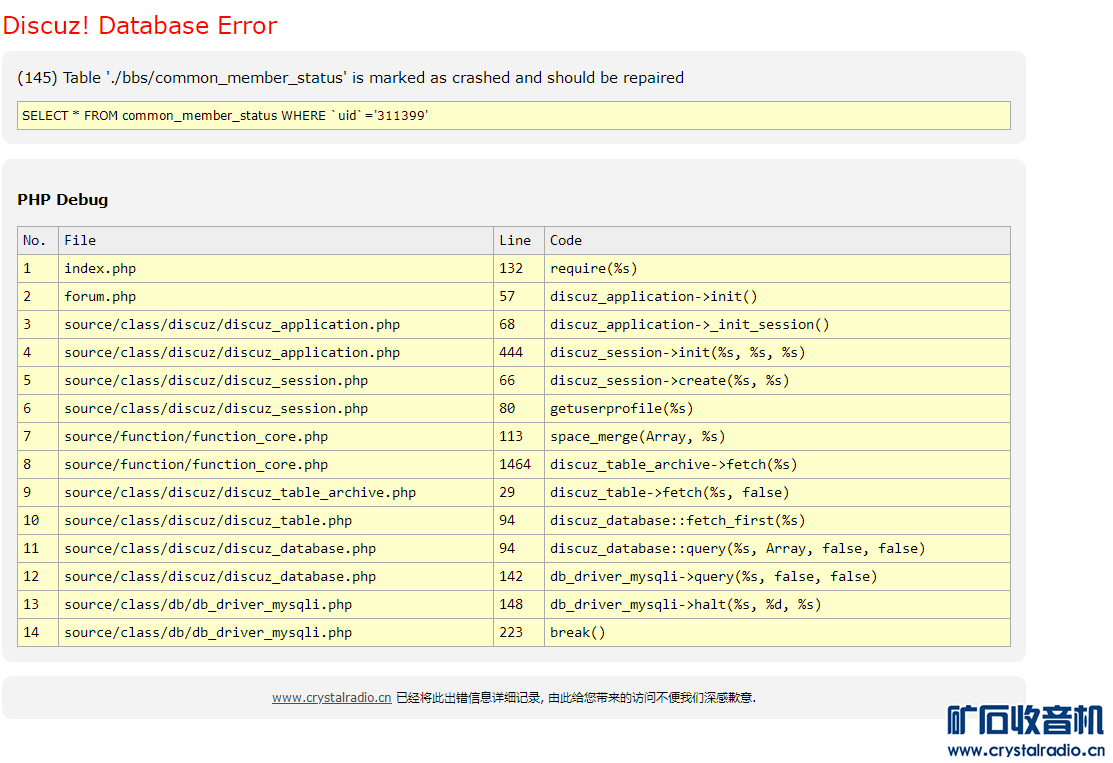Click the Chinese error-logged apology text
The height and width of the screenshot is (763, 1113).
576,698
